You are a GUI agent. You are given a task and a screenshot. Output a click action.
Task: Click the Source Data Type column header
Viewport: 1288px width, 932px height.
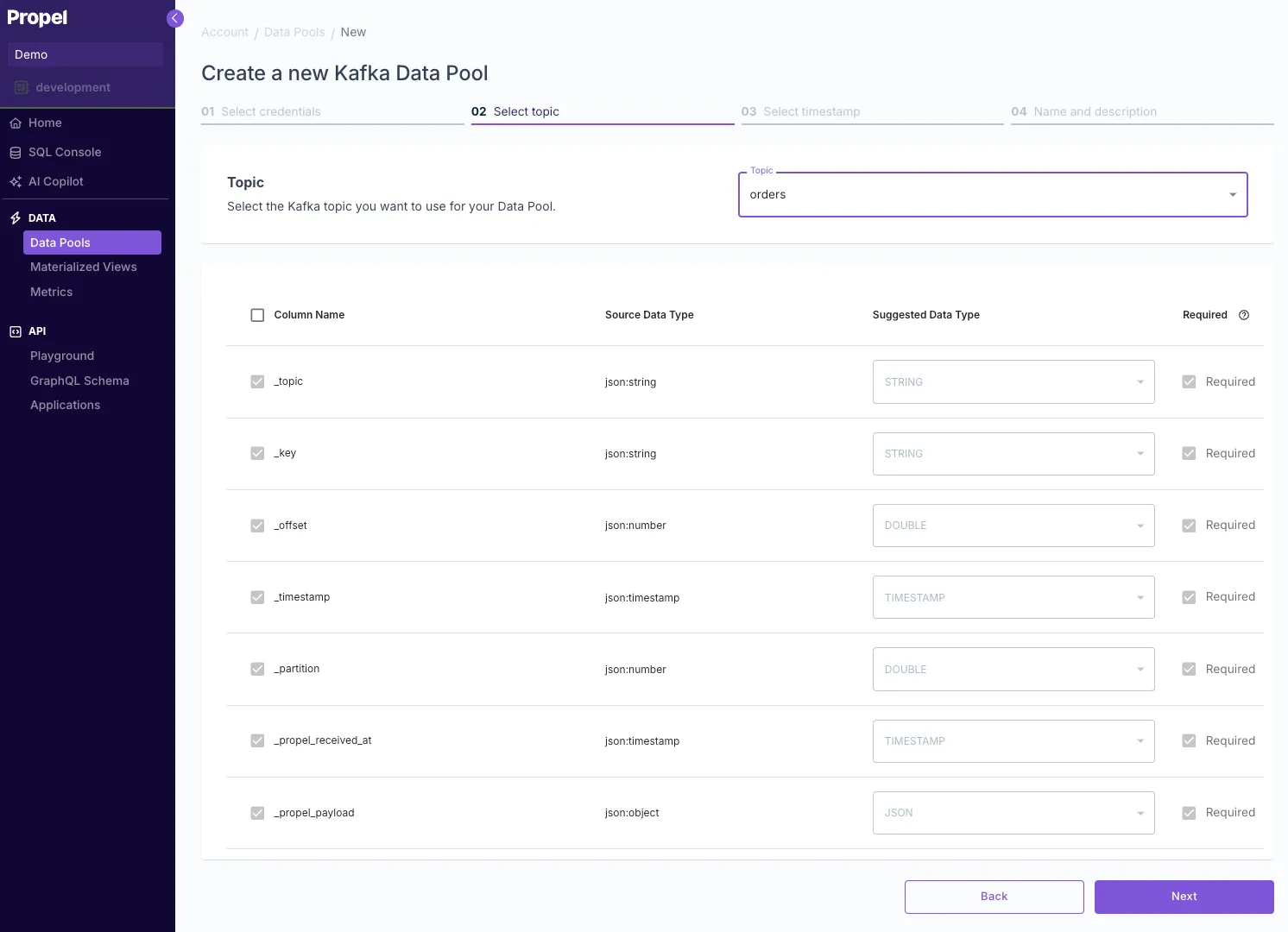point(649,315)
